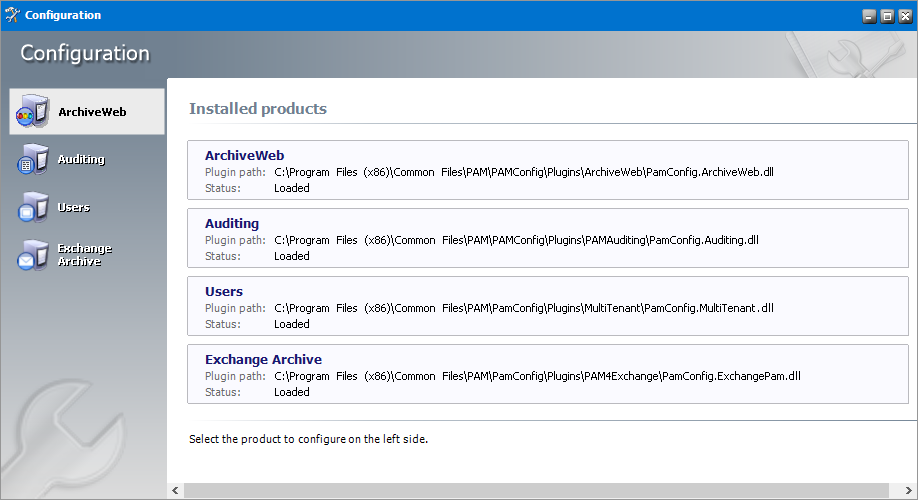Click the Users icon in the sidebar

[32, 208]
